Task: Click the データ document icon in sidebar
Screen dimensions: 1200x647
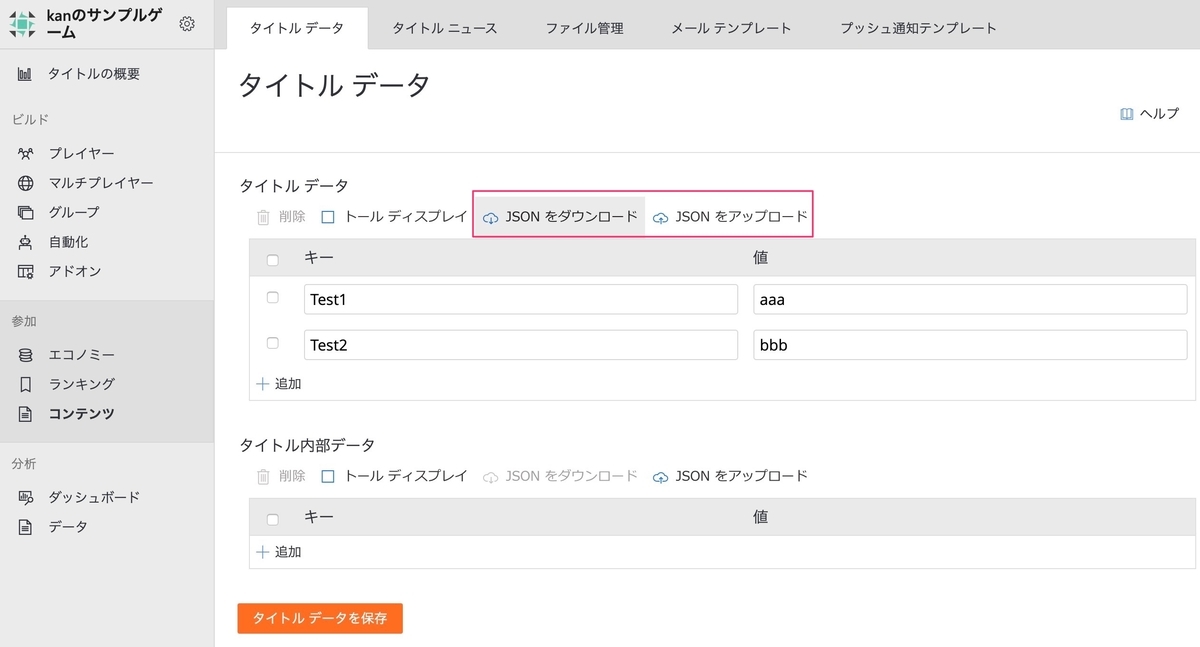Action: [x=26, y=527]
